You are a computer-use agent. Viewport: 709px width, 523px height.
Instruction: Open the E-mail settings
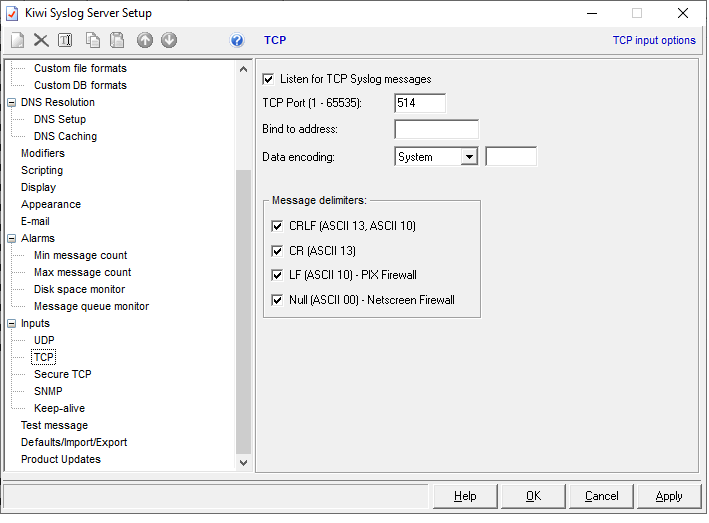tap(35, 221)
